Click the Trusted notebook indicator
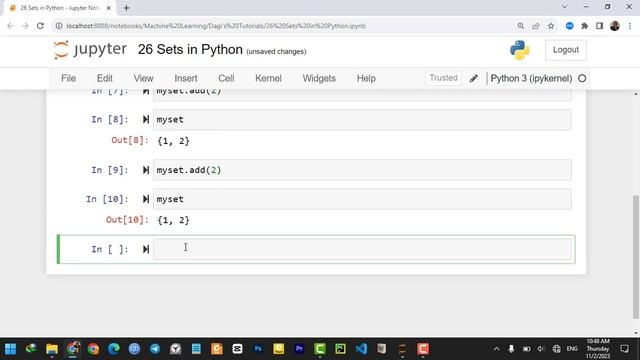 [443, 78]
